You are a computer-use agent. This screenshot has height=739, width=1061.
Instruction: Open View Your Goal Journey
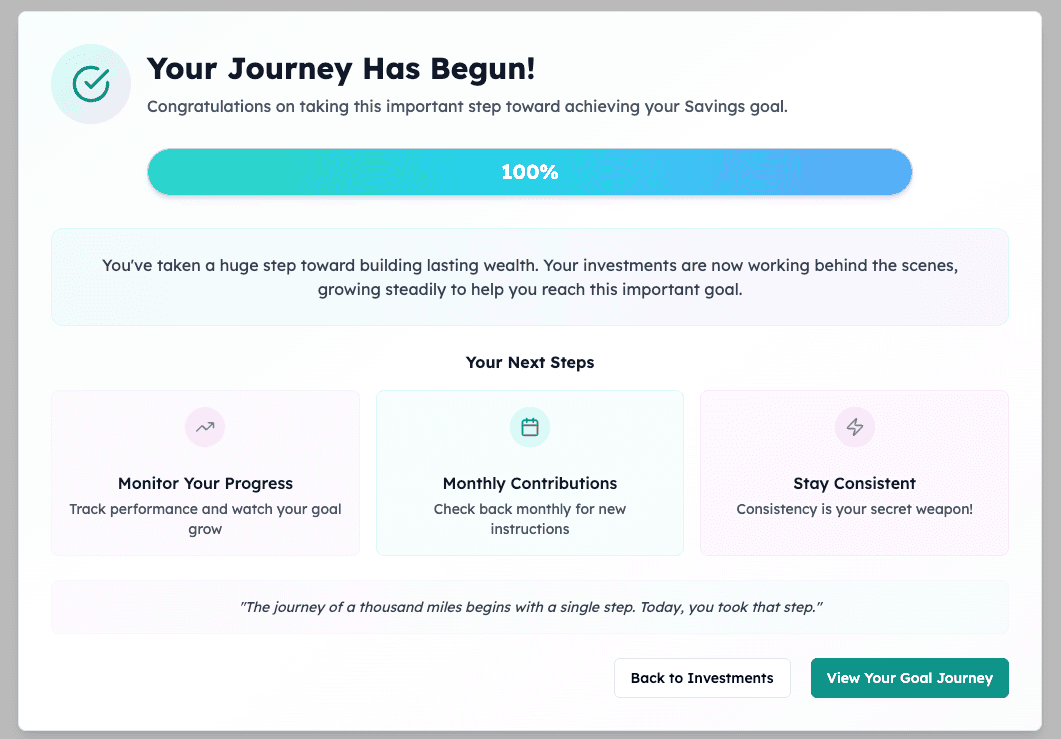[909, 678]
